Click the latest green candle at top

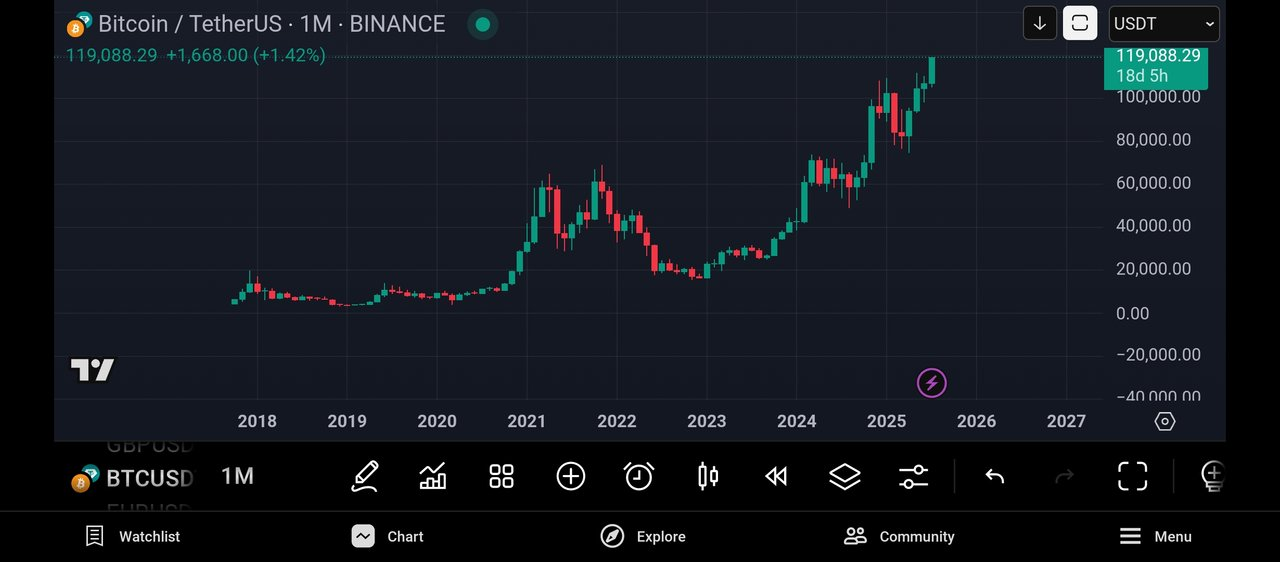pyautogui.click(x=932, y=70)
